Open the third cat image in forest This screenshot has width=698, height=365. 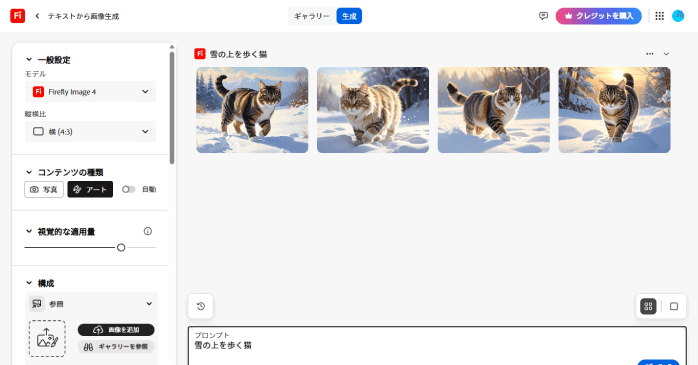(x=494, y=110)
